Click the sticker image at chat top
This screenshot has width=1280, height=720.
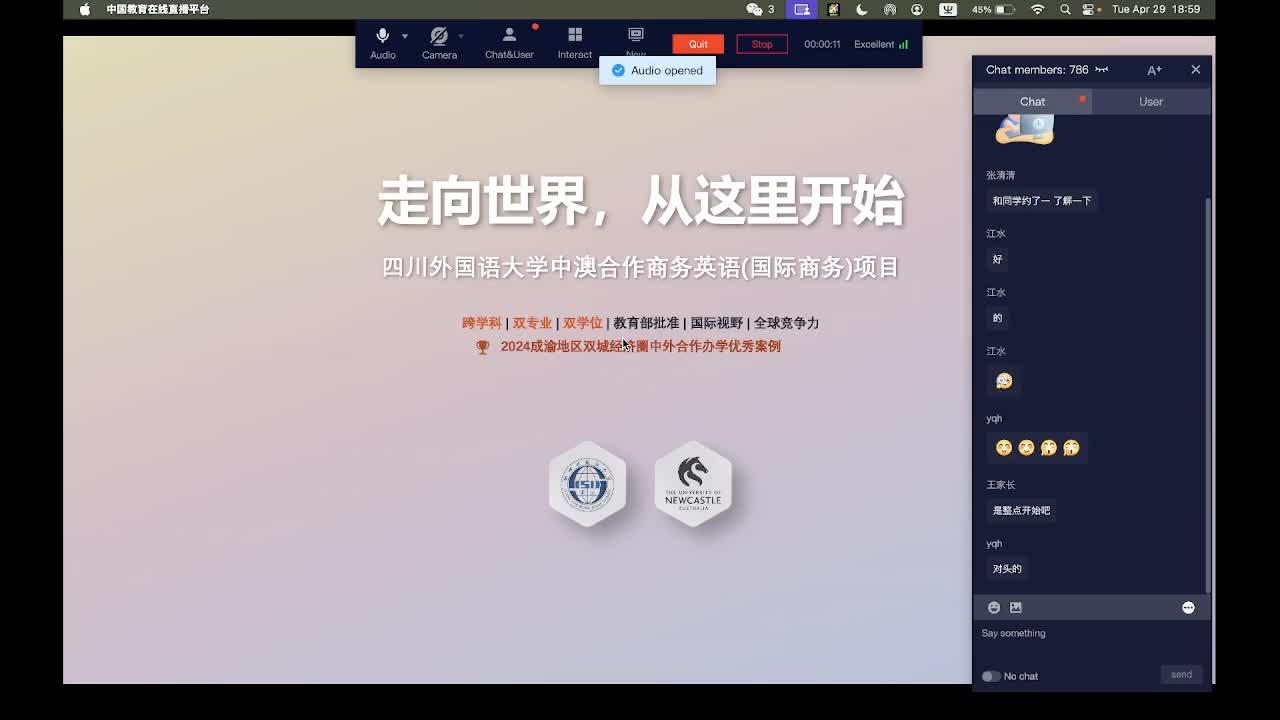[x=1025, y=129]
